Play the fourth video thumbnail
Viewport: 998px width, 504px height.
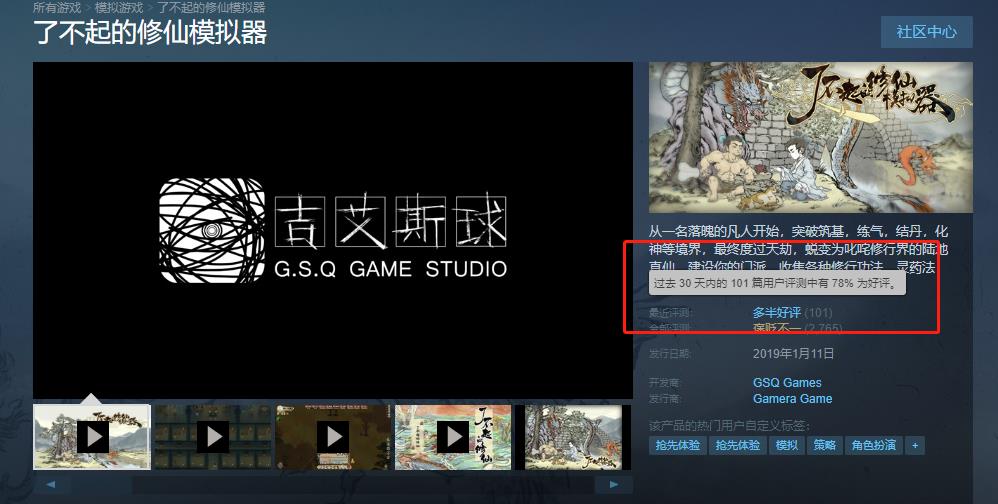tap(453, 437)
